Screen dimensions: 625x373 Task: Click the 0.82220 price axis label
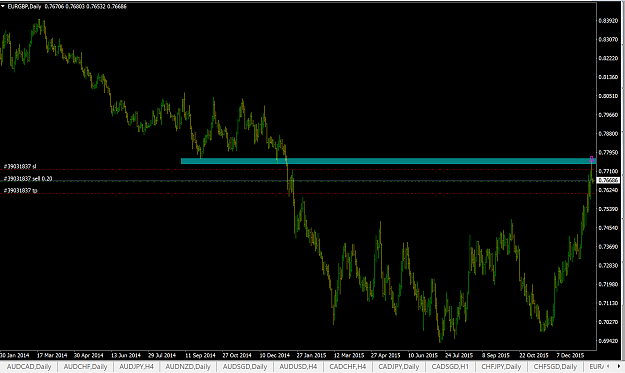[609, 58]
